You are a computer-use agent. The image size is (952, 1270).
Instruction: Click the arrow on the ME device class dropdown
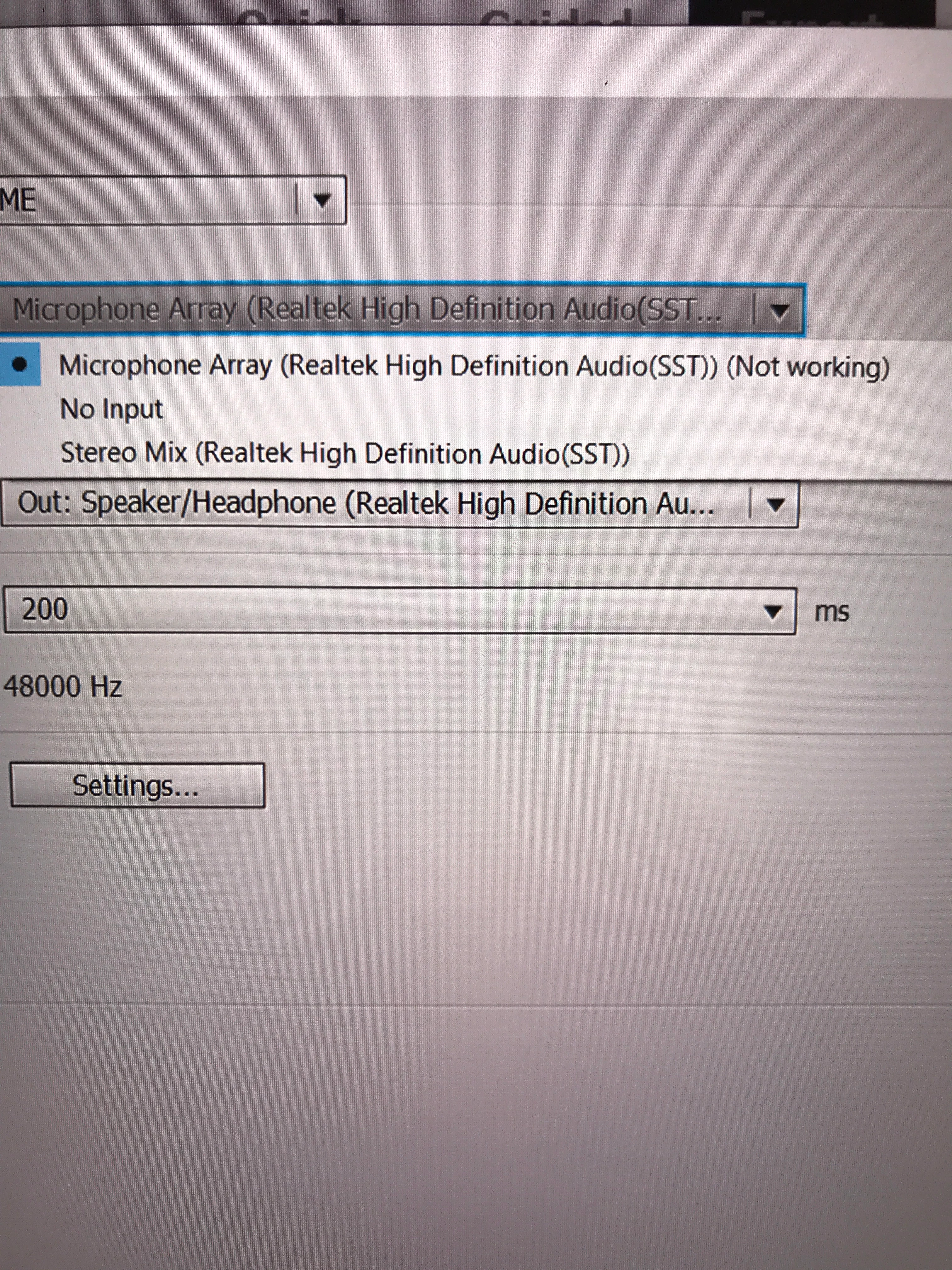click(322, 200)
